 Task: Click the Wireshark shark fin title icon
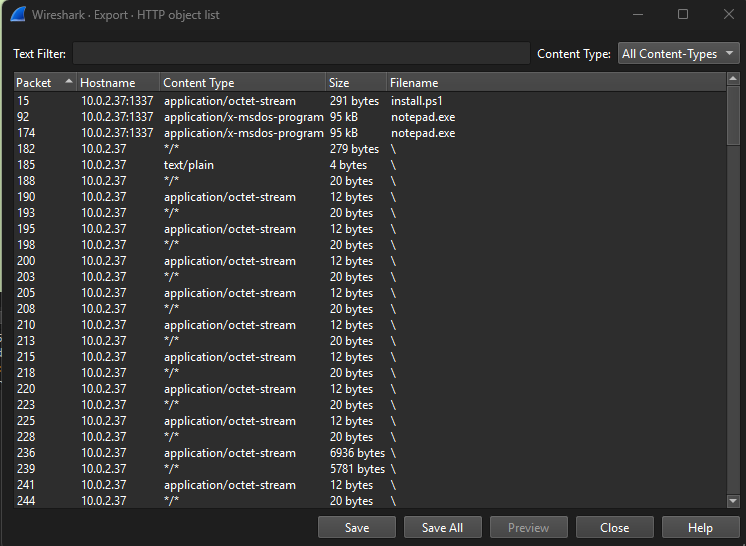[x=17, y=14]
